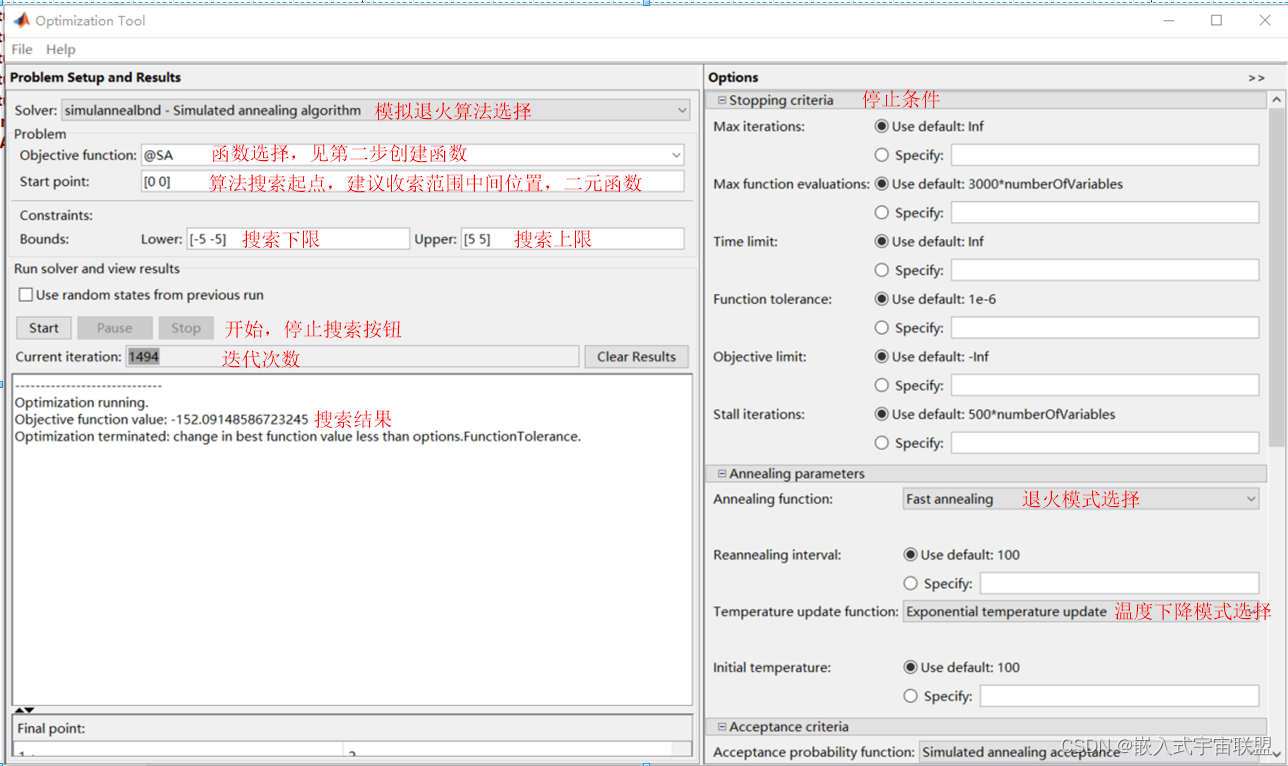Screen dimensions: 1288x766
Task: Collapse the Stopping criteria section
Action: [721, 100]
